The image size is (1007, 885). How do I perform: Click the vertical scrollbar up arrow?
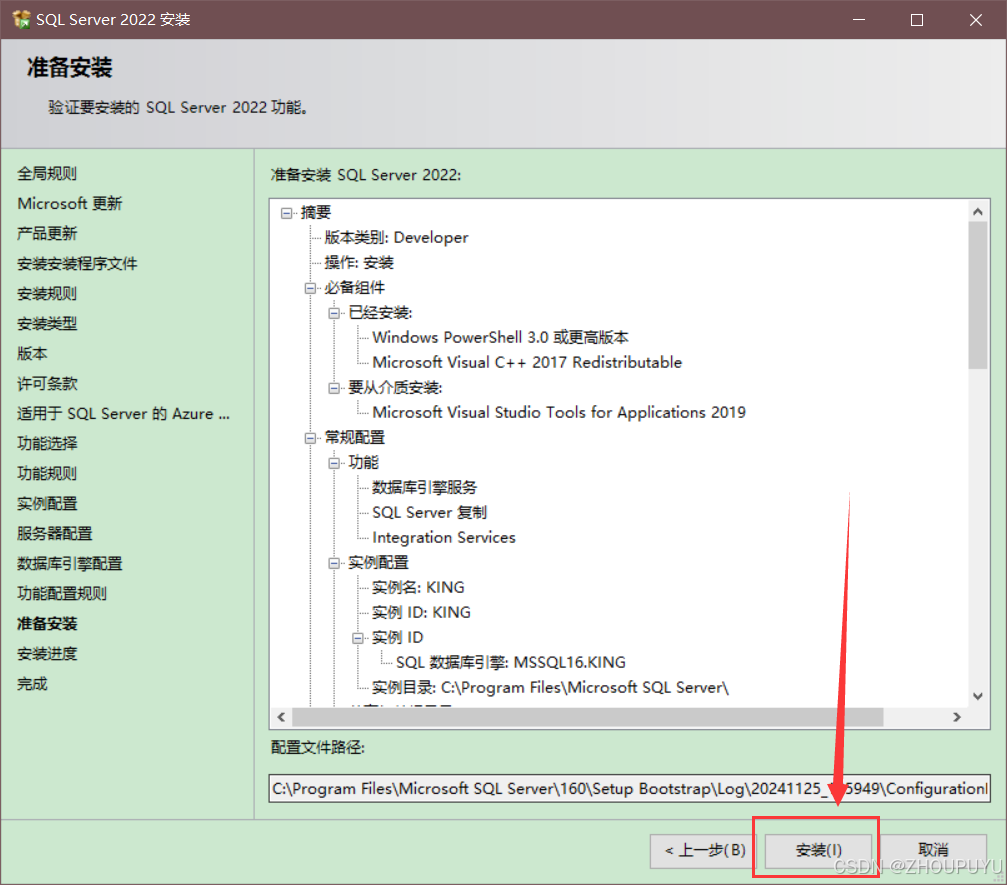pos(977,211)
